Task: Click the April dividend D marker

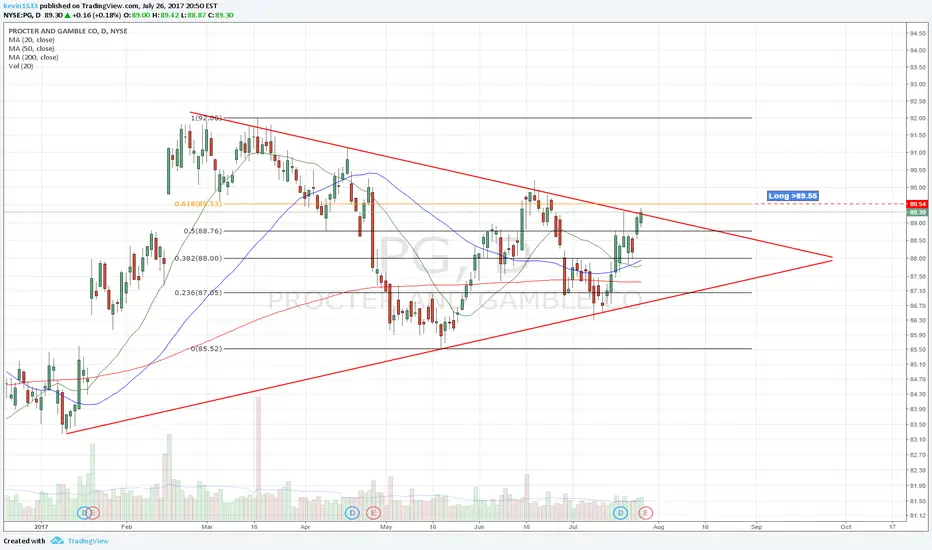Action: click(352, 513)
